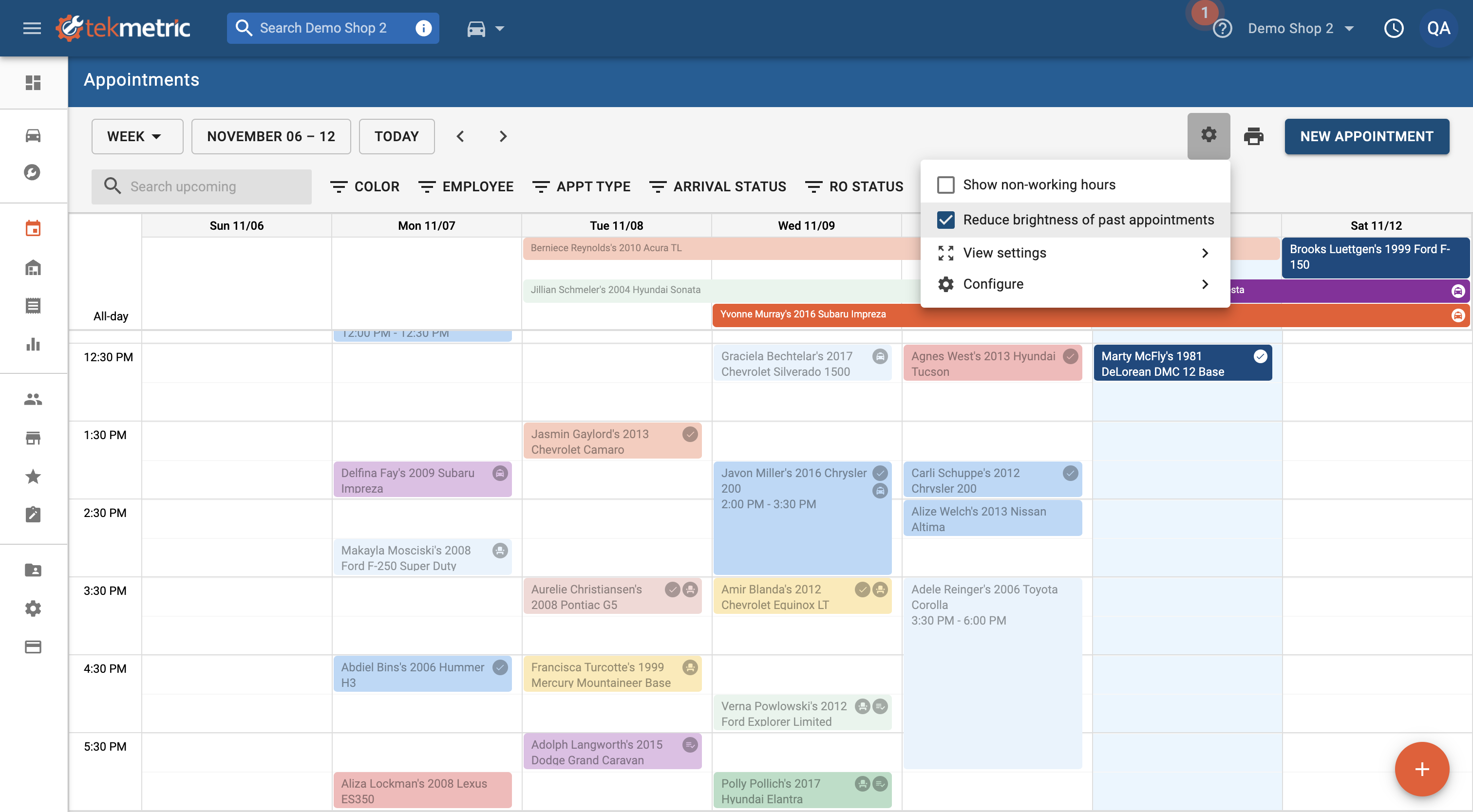Go to previous week arrow
1473x812 pixels.
click(460, 137)
